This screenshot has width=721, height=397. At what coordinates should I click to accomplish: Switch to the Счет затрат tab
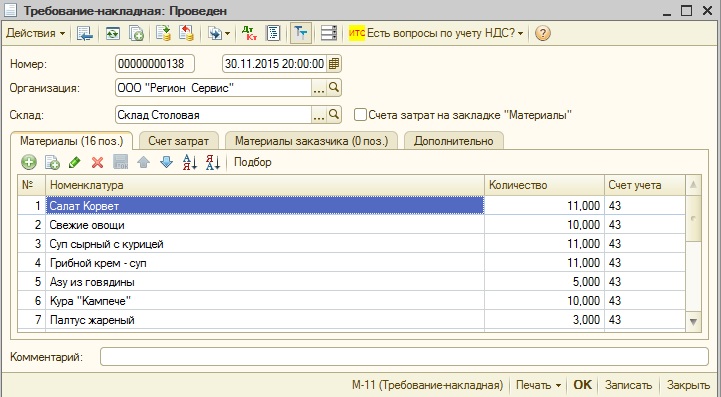point(178,141)
